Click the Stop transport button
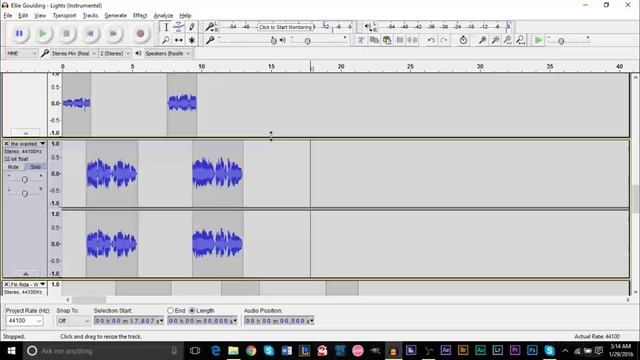 pos(67,33)
